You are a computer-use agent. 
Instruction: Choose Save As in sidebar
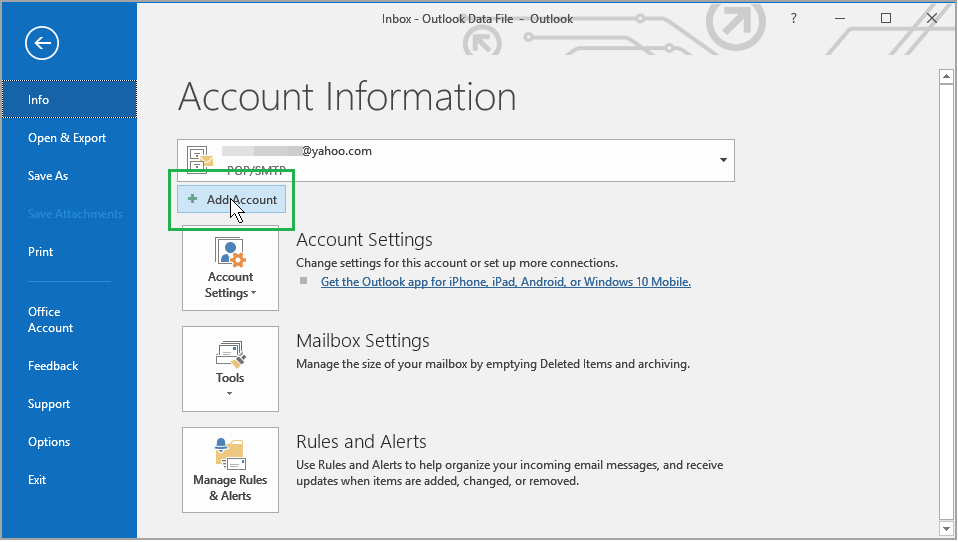(x=48, y=176)
